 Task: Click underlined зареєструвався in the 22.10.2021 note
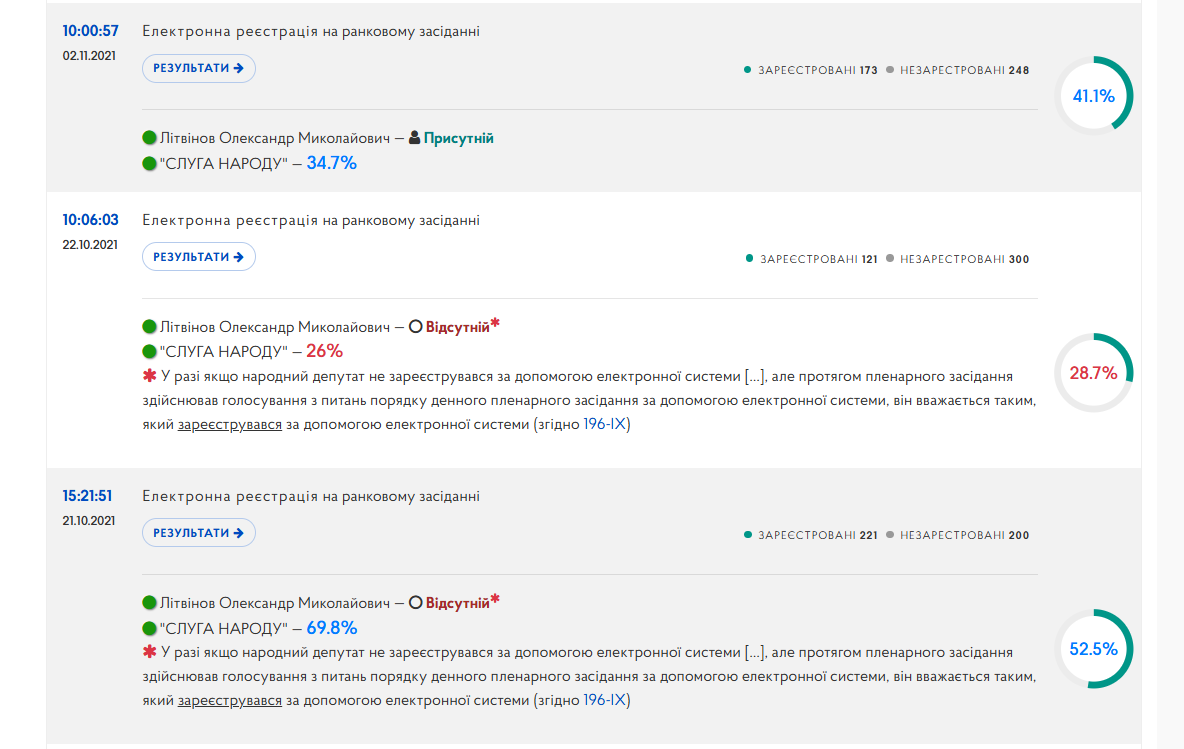tap(230, 425)
